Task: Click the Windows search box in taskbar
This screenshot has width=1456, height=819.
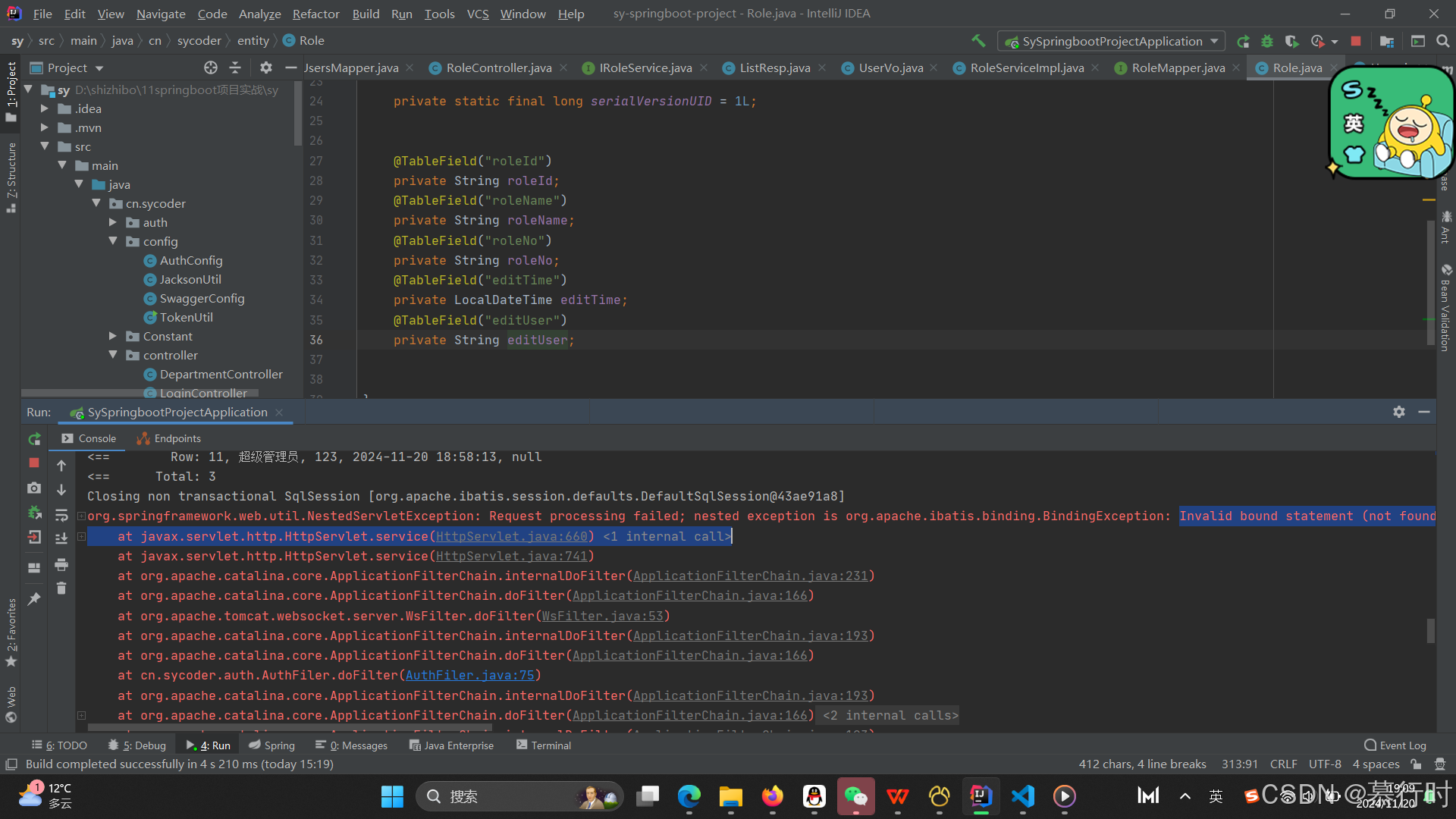Action: tap(500, 796)
